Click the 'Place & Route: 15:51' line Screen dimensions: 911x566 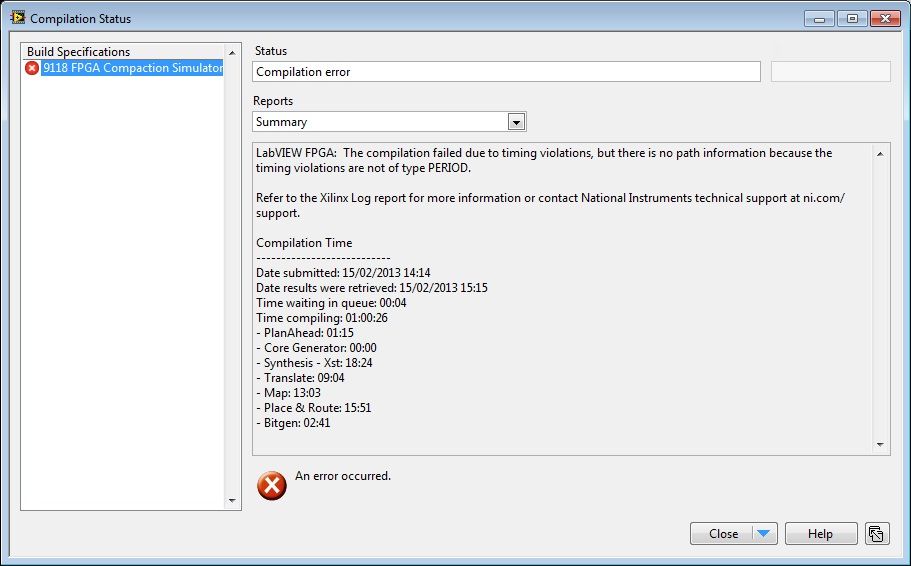(x=314, y=408)
